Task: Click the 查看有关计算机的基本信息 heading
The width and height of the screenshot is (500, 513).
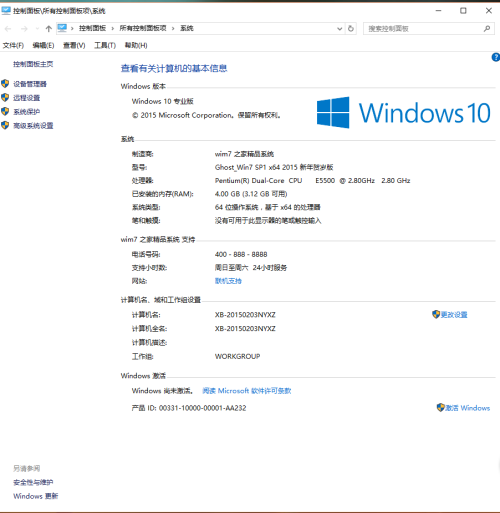Action: tap(174, 69)
